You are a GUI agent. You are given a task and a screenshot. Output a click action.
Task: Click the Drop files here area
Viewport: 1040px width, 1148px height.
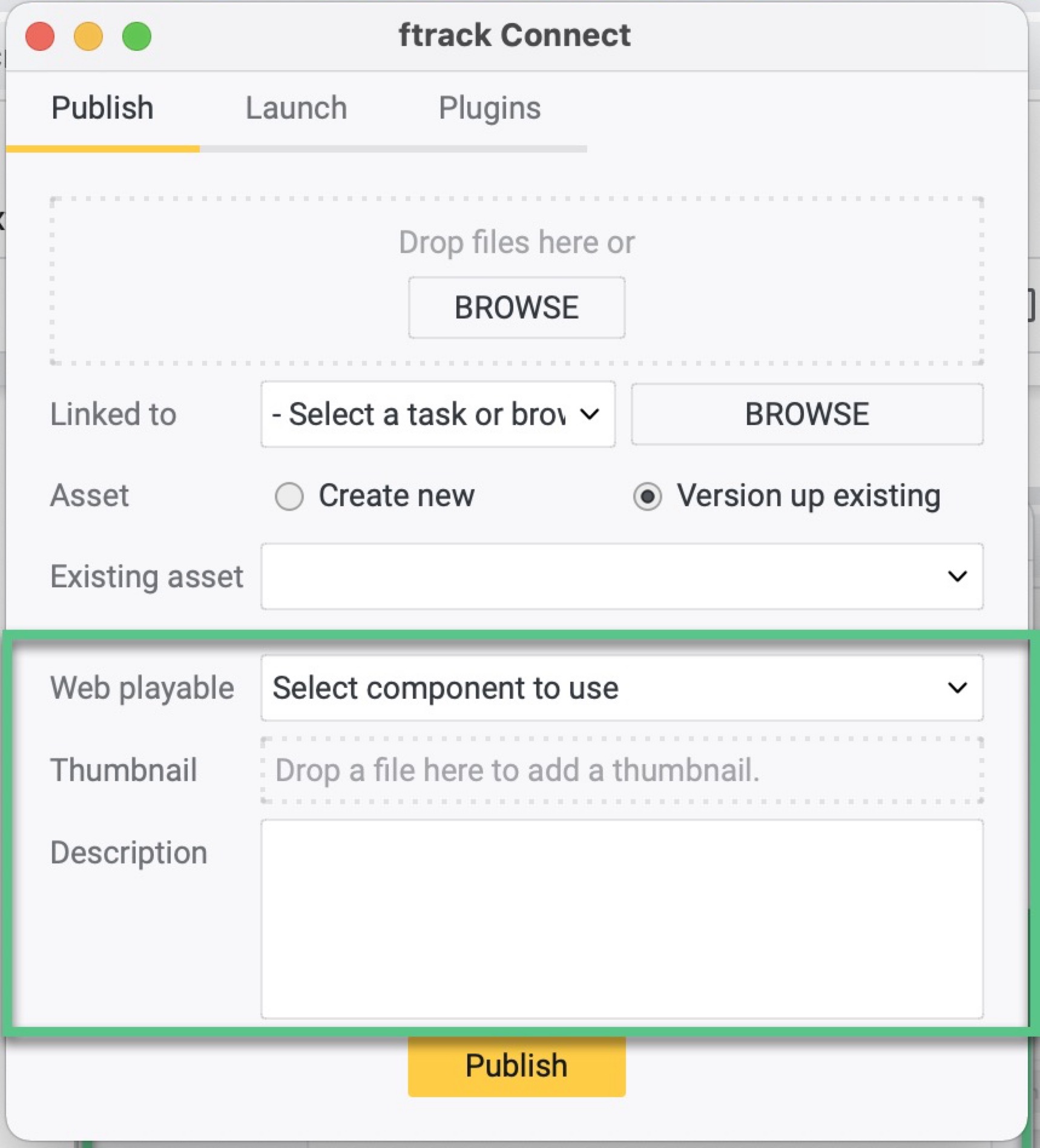pos(516,242)
